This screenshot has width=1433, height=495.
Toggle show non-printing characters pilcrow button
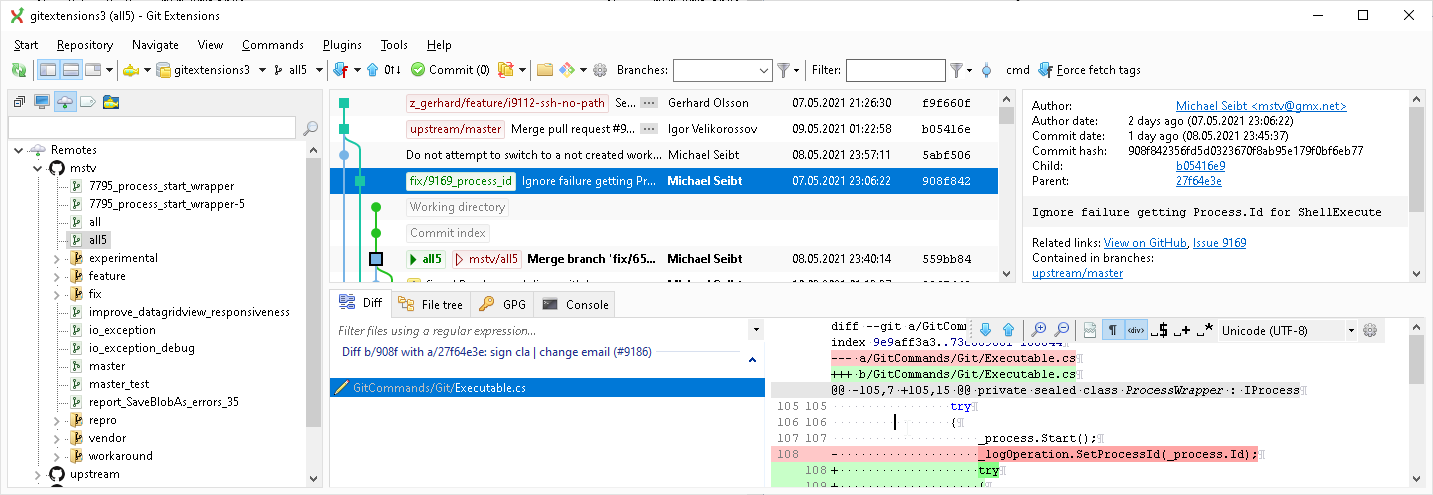pos(1112,330)
